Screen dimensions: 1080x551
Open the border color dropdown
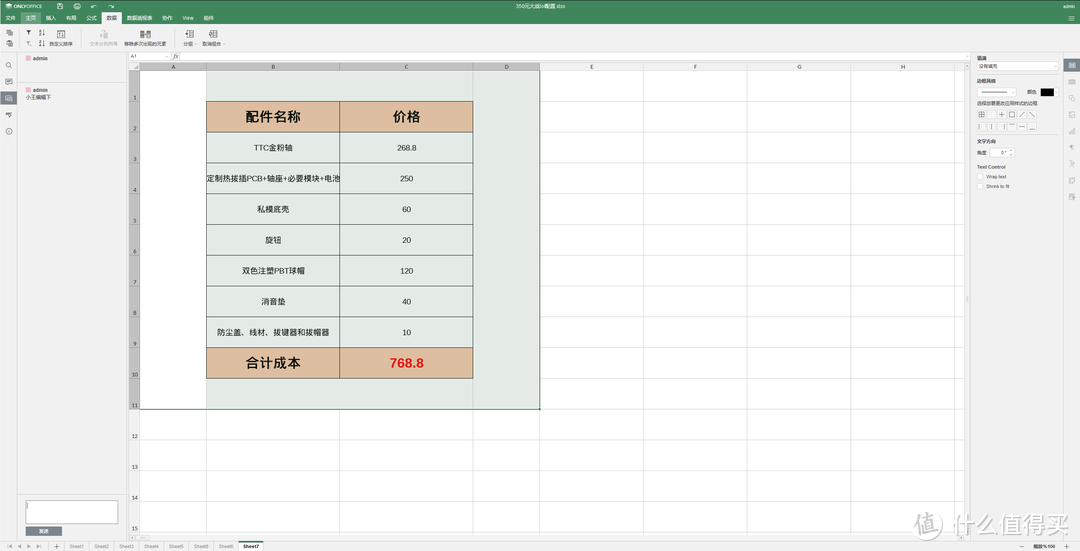coord(1048,92)
